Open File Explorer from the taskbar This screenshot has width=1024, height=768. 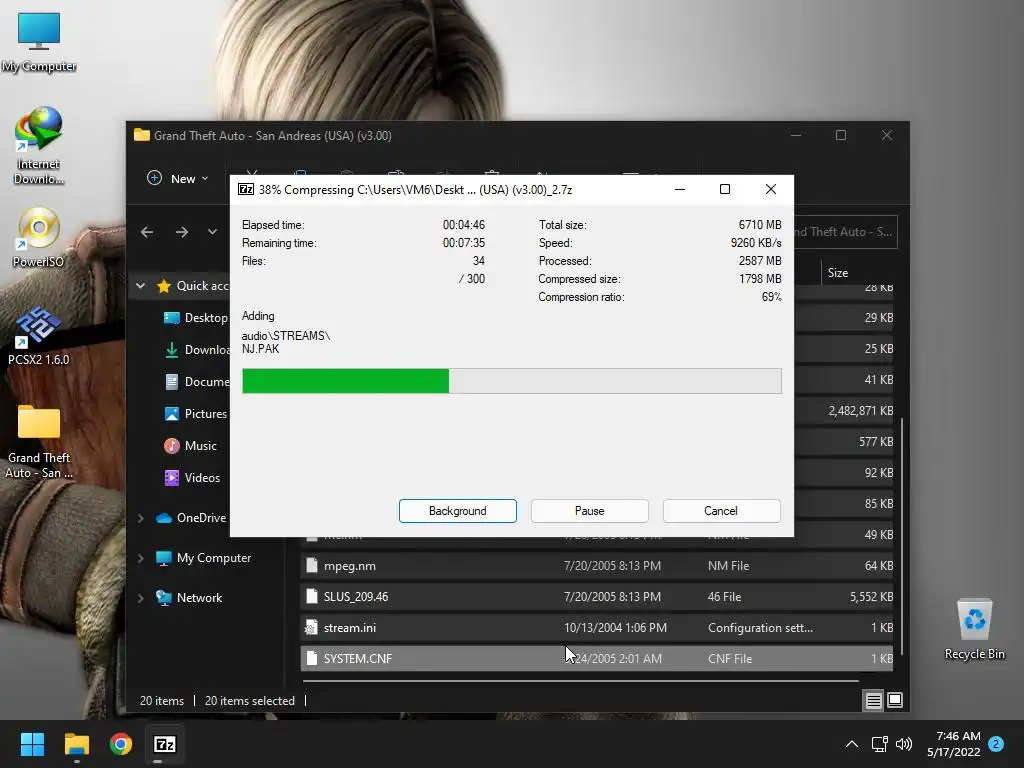pyautogui.click(x=76, y=744)
